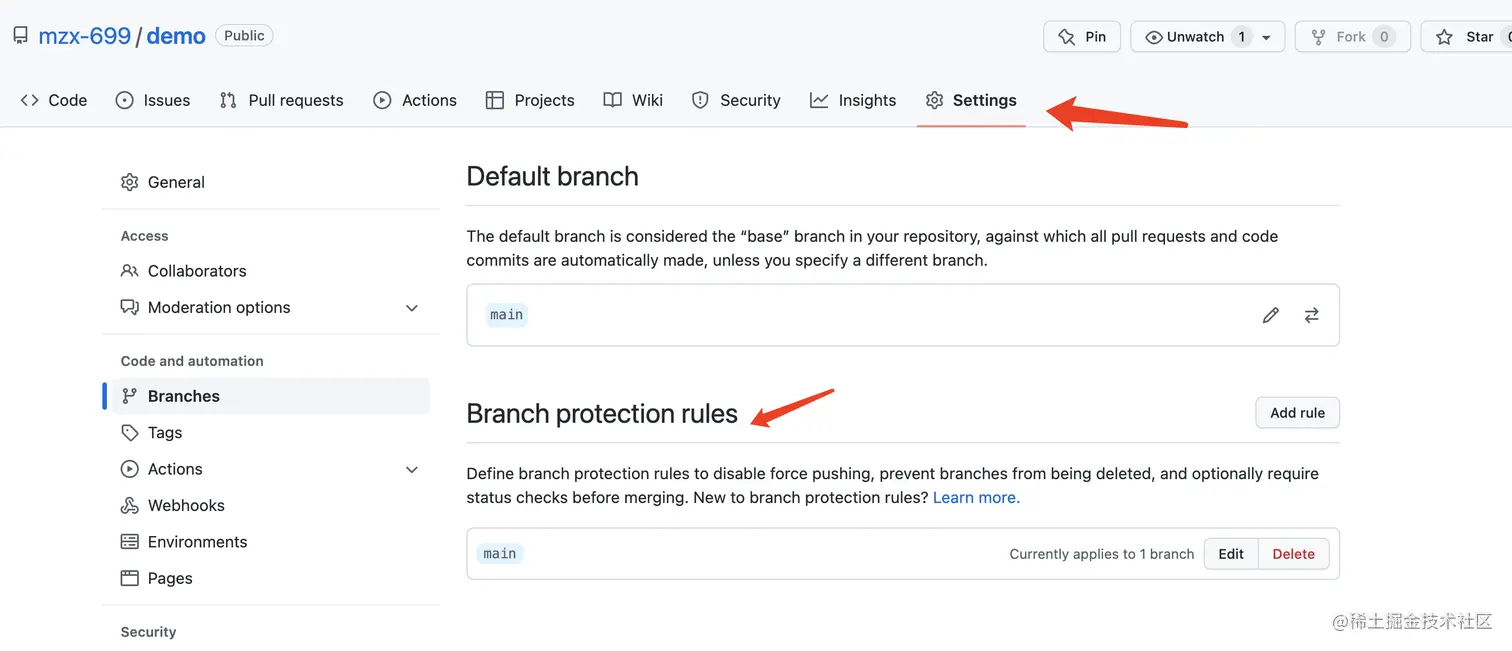Open the mzx-699 owner profile link
The height and width of the screenshot is (651, 1512).
point(85,36)
